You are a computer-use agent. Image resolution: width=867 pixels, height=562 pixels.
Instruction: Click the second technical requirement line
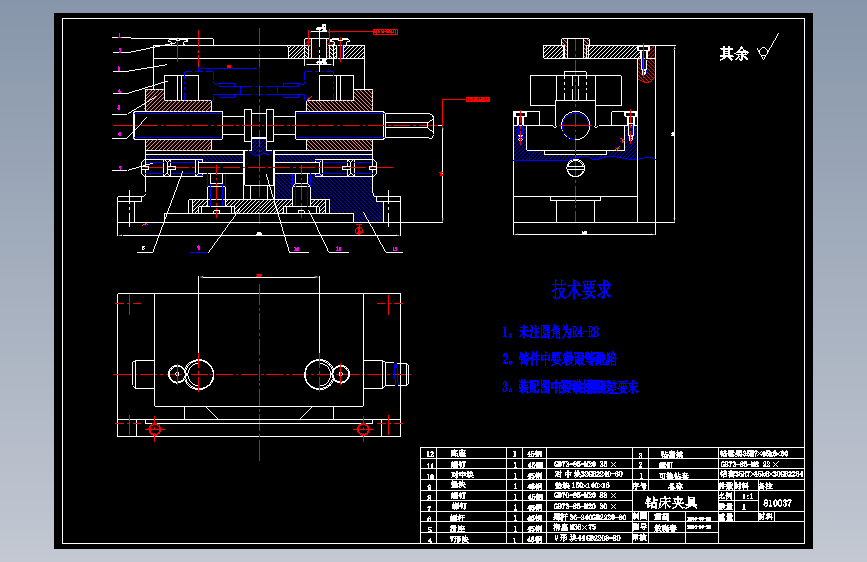(560, 359)
